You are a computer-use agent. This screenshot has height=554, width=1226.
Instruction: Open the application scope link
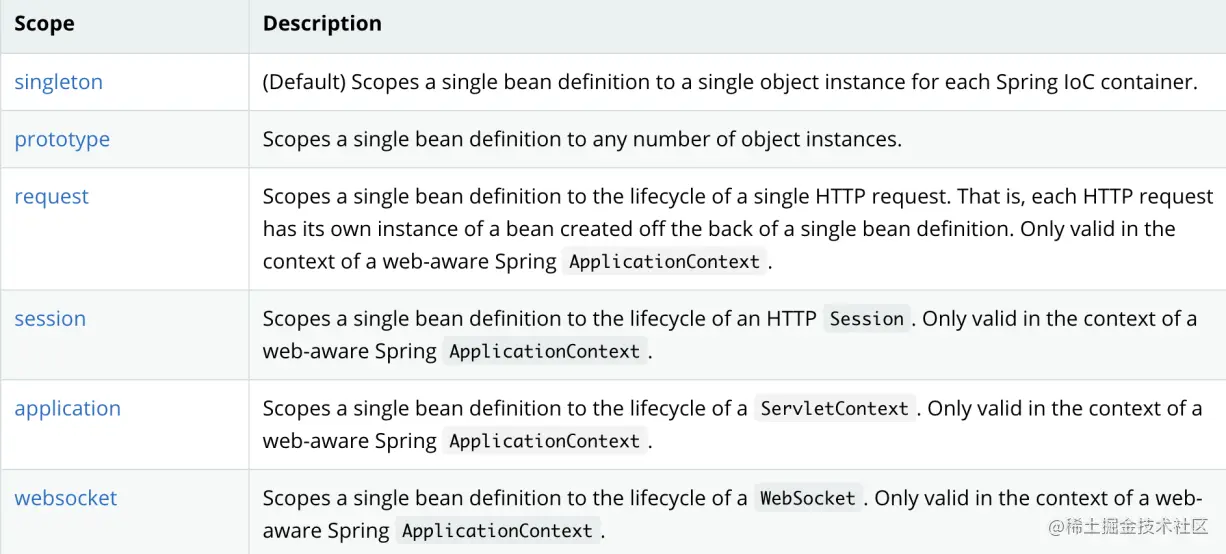pyautogui.click(x=67, y=408)
